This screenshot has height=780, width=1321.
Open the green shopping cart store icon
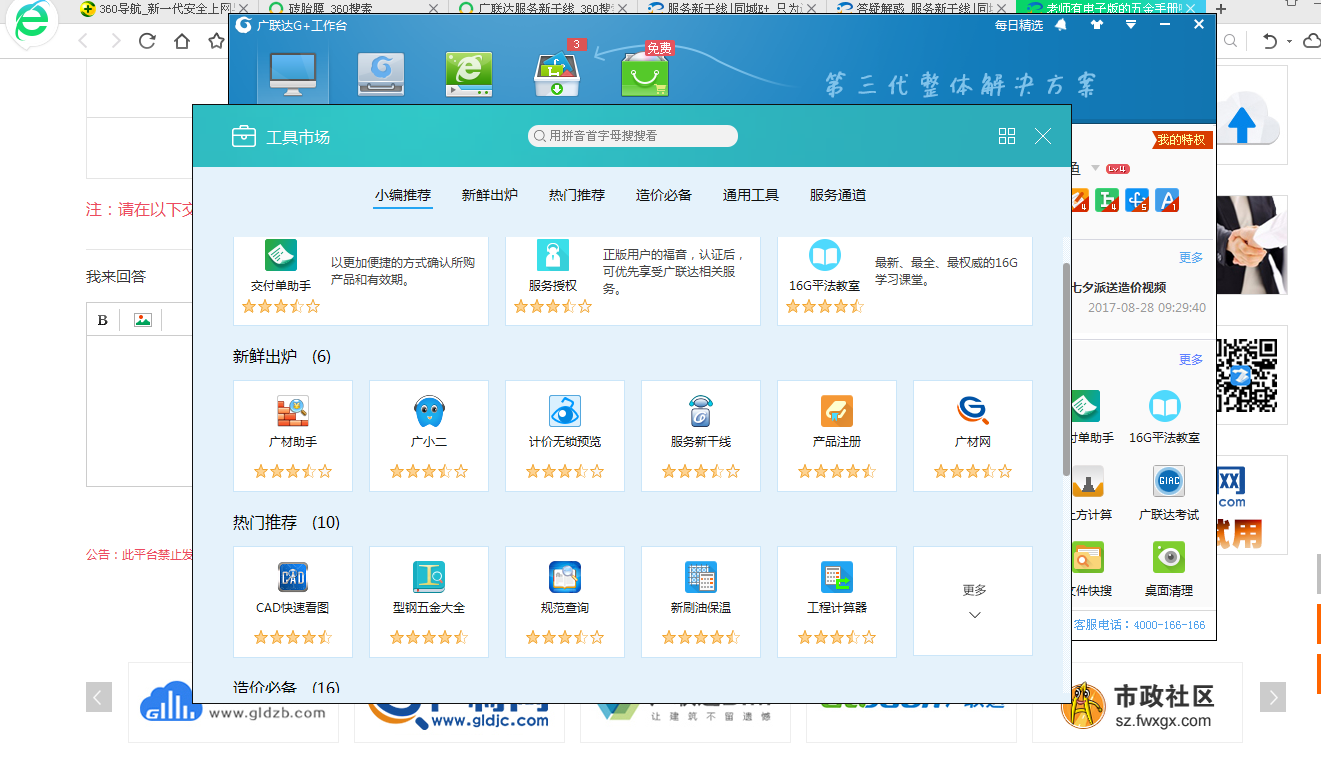[x=645, y=73]
